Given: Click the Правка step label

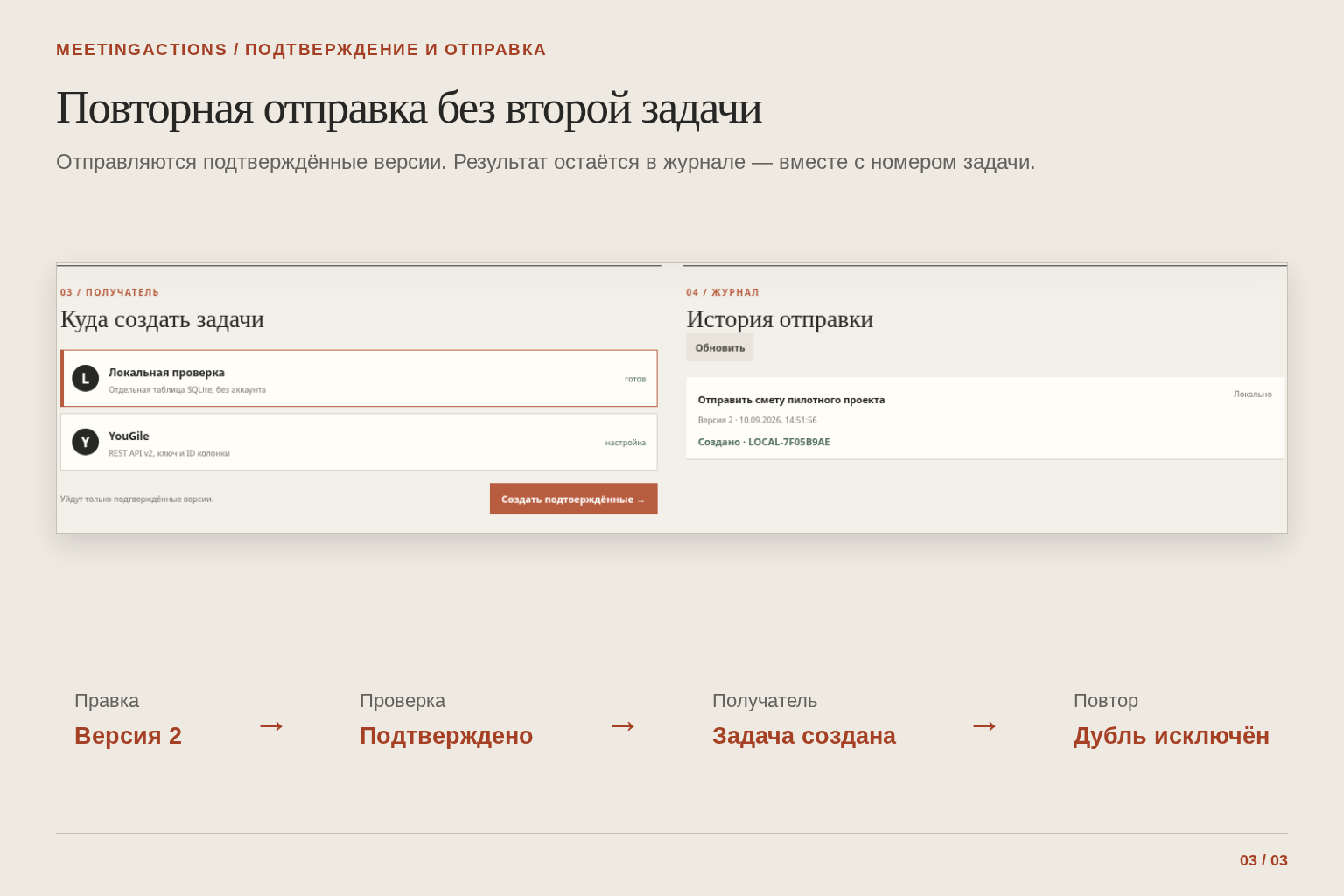Looking at the screenshot, I should click(107, 701).
